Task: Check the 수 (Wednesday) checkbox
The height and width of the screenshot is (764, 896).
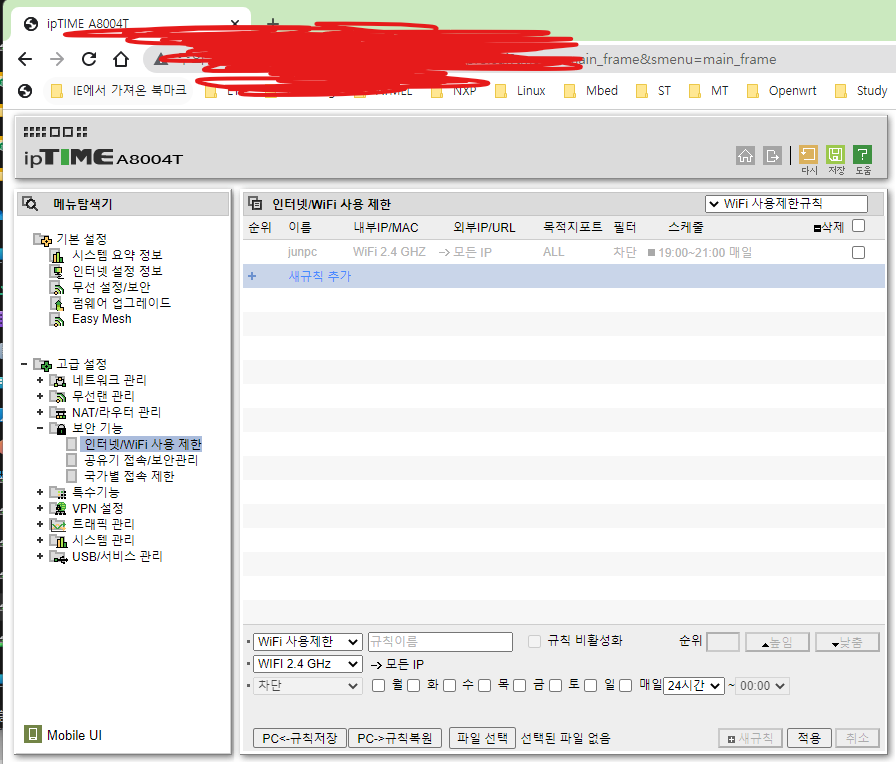Action: [450, 685]
